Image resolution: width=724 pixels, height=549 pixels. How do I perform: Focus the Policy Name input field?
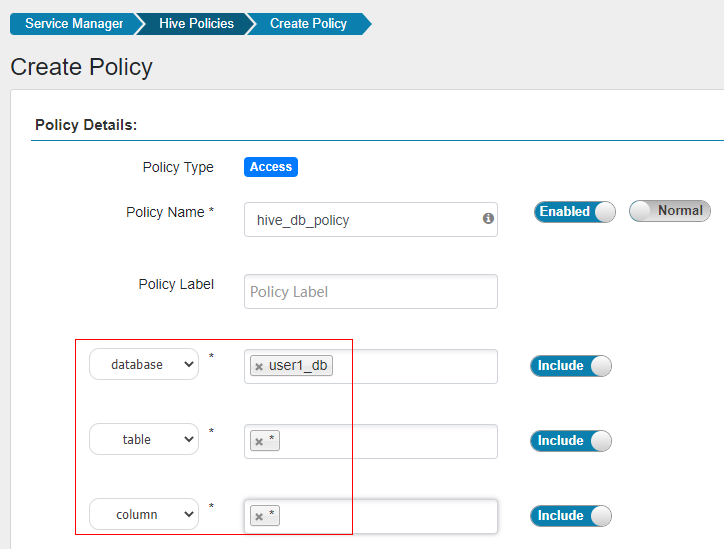pos(360,220)
